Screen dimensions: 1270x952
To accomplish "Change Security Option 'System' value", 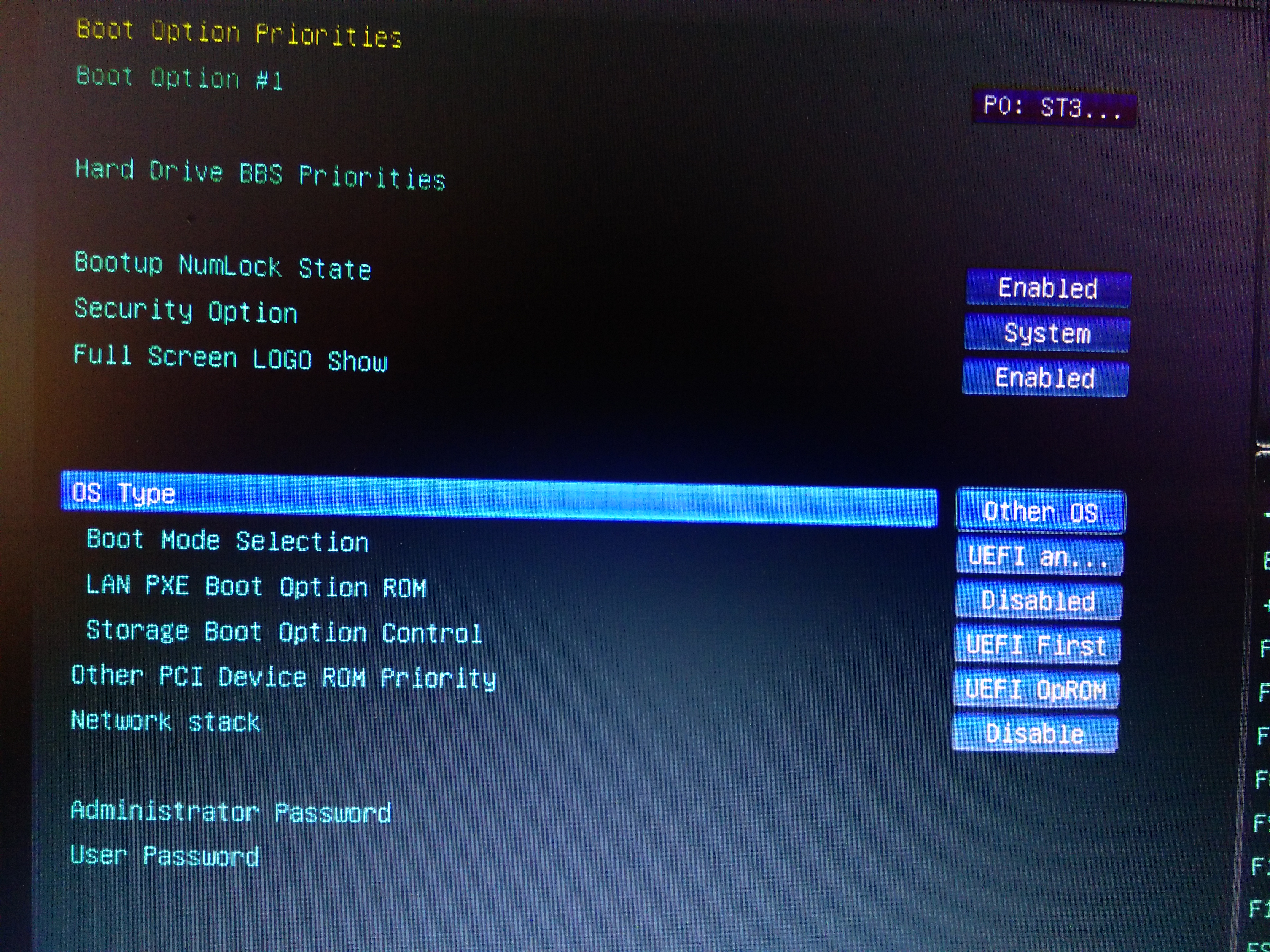I will click(x=1047, y=333).
